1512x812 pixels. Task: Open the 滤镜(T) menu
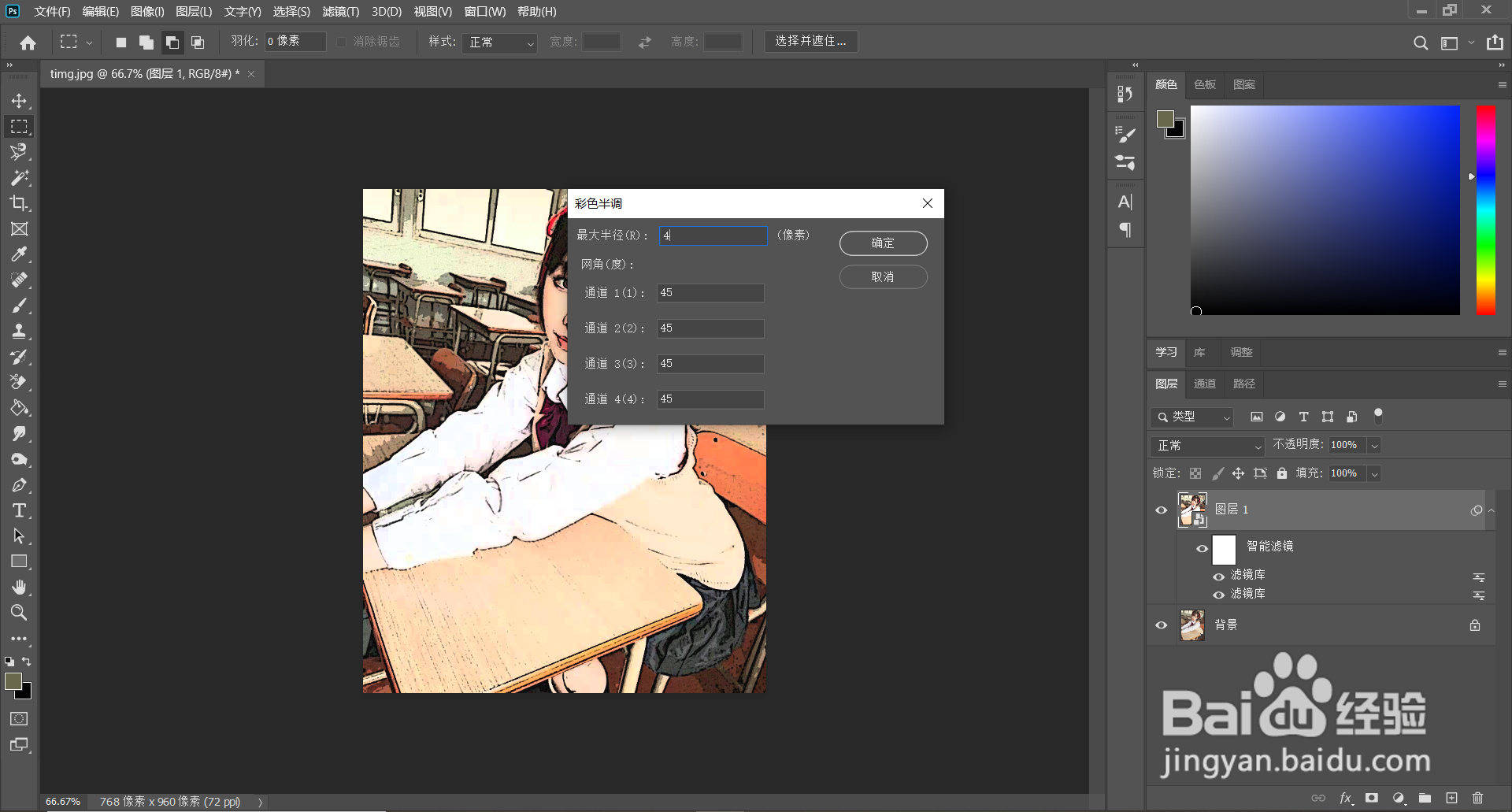340,12
